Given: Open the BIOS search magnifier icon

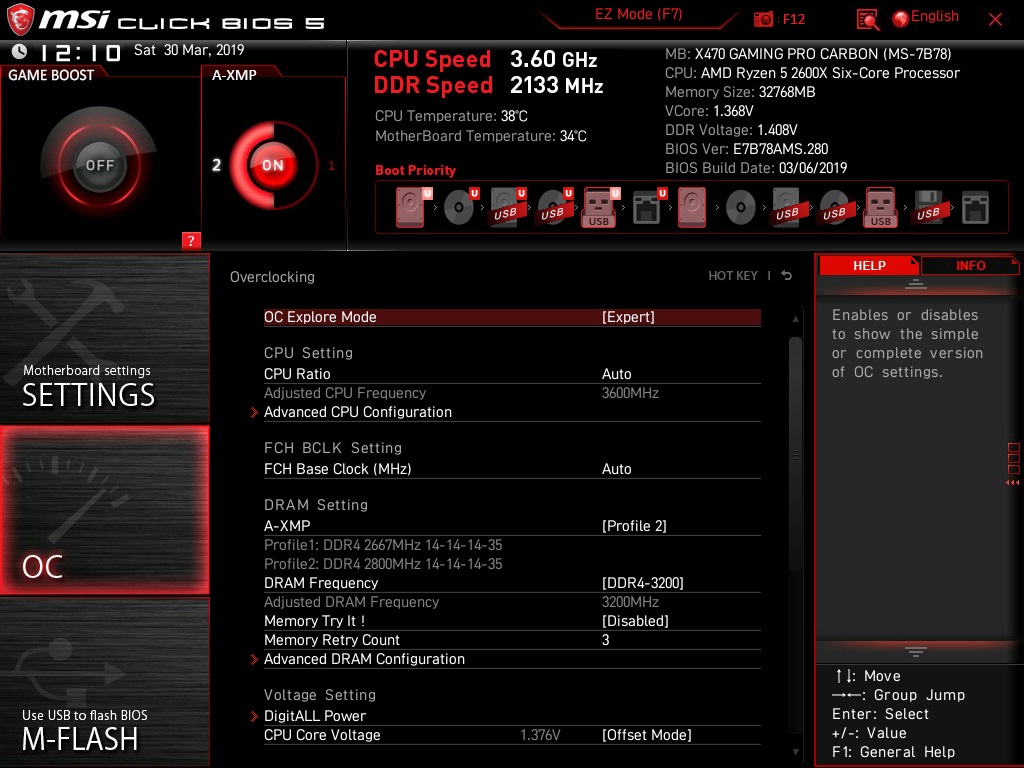Looking at the screenshot, I should tap(867, 20).
